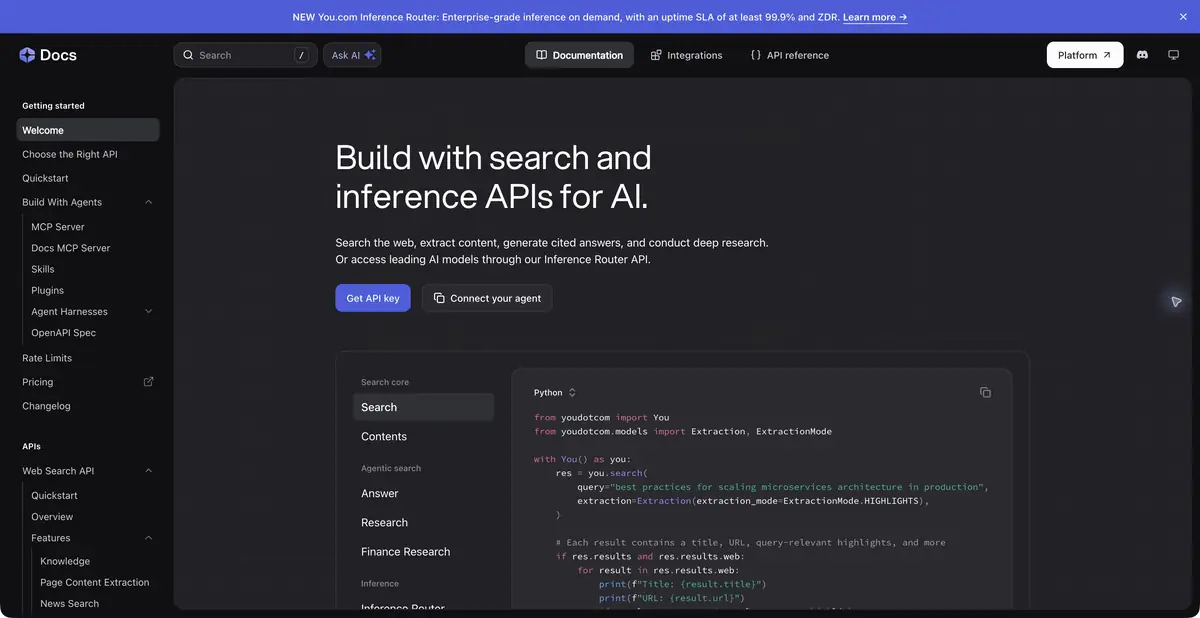Click into the Search docs field
1200x618 pixels.
tap(245, 55)
